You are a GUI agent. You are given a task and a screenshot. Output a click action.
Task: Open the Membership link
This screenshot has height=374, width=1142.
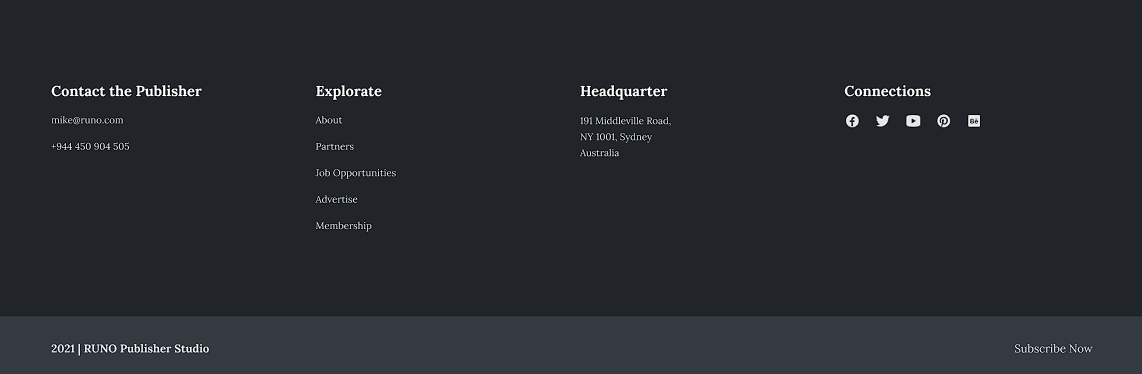coord(343,226)
